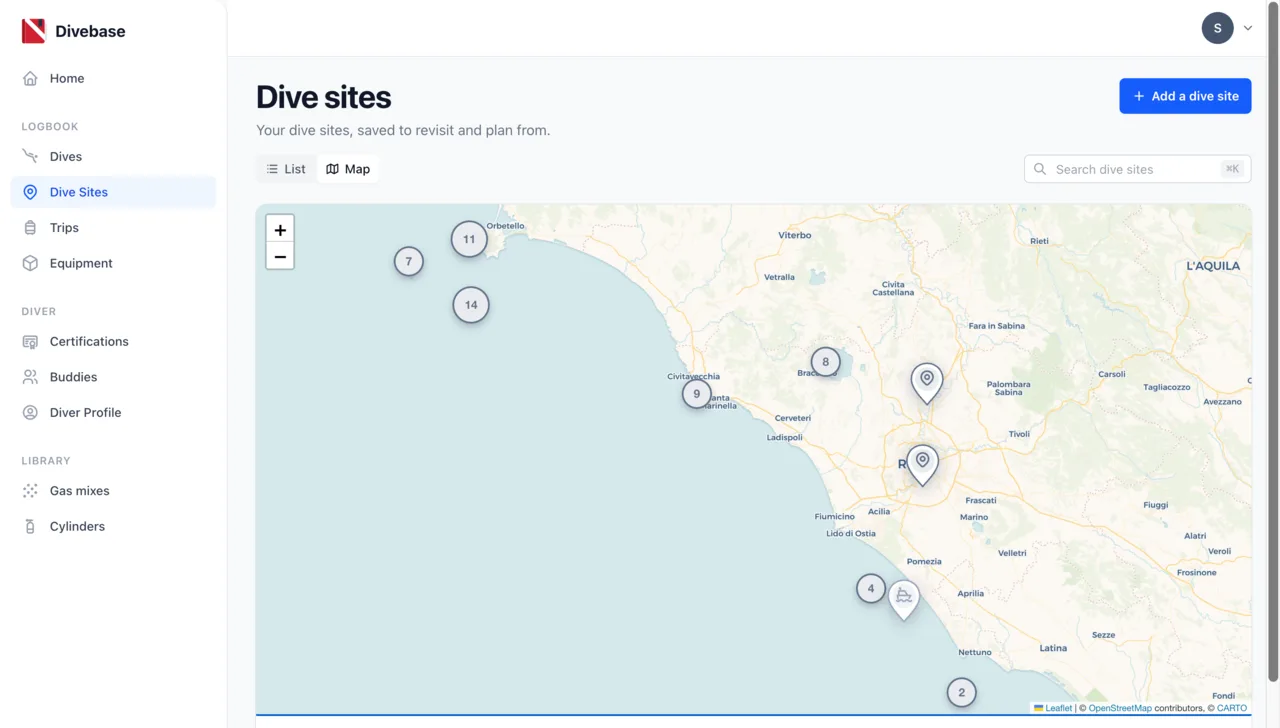Screen dimensions: 1280x728
Task: Switch to the Map view
Action: click(348, 169)
